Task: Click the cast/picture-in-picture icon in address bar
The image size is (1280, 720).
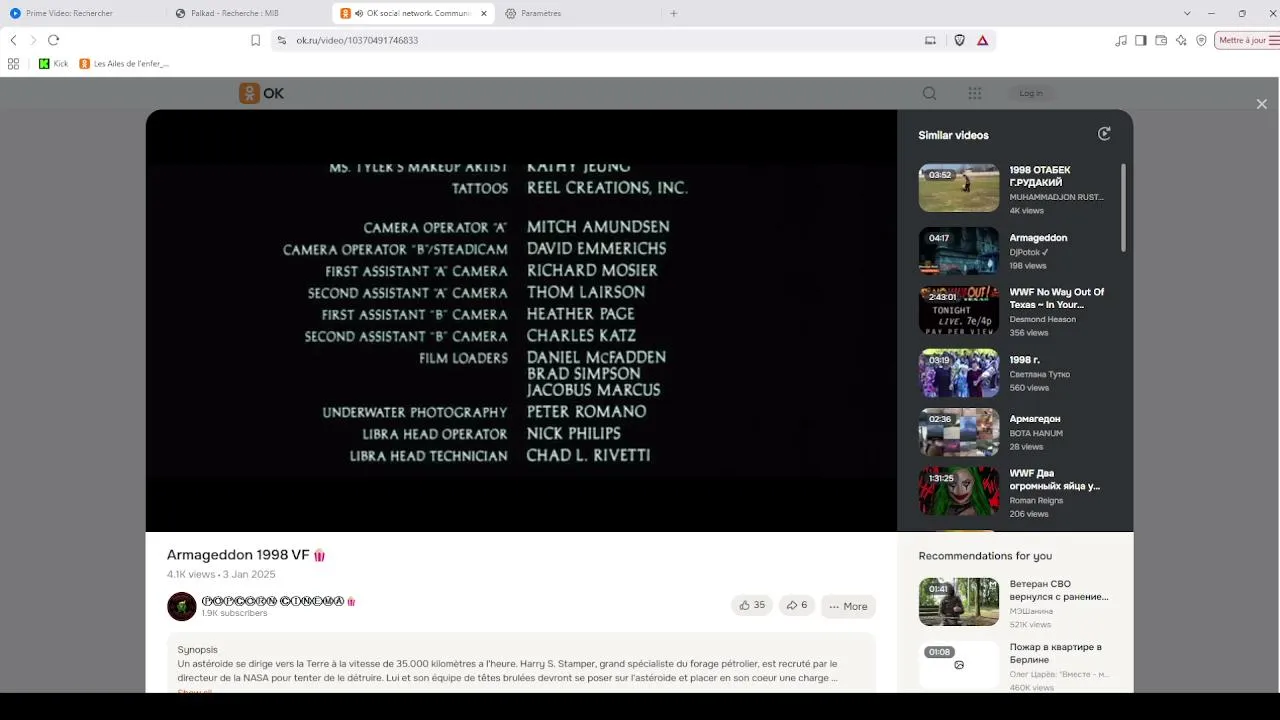Action: (x=930, y=40)
